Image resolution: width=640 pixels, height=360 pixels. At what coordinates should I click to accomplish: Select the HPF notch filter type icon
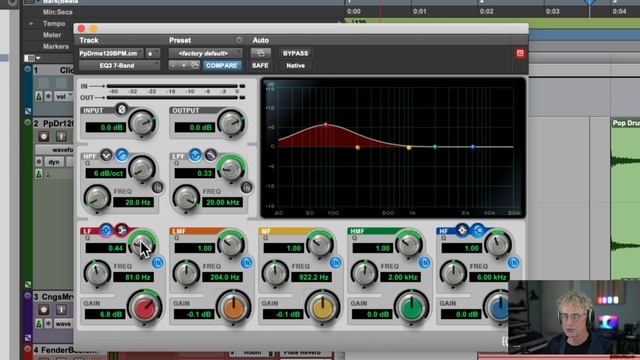point(106,155)
